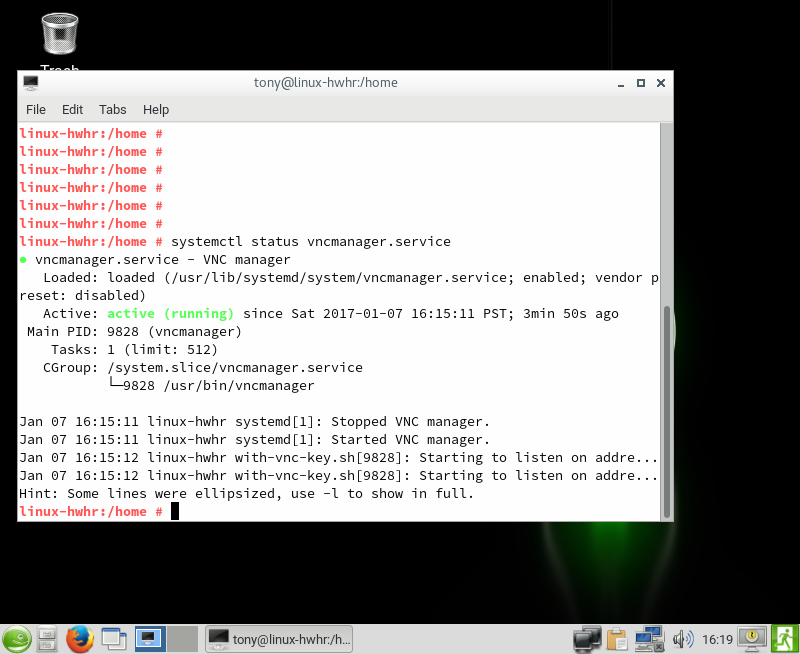Launch the file manager from panel

pyautogui.click(x=47, y=639)
